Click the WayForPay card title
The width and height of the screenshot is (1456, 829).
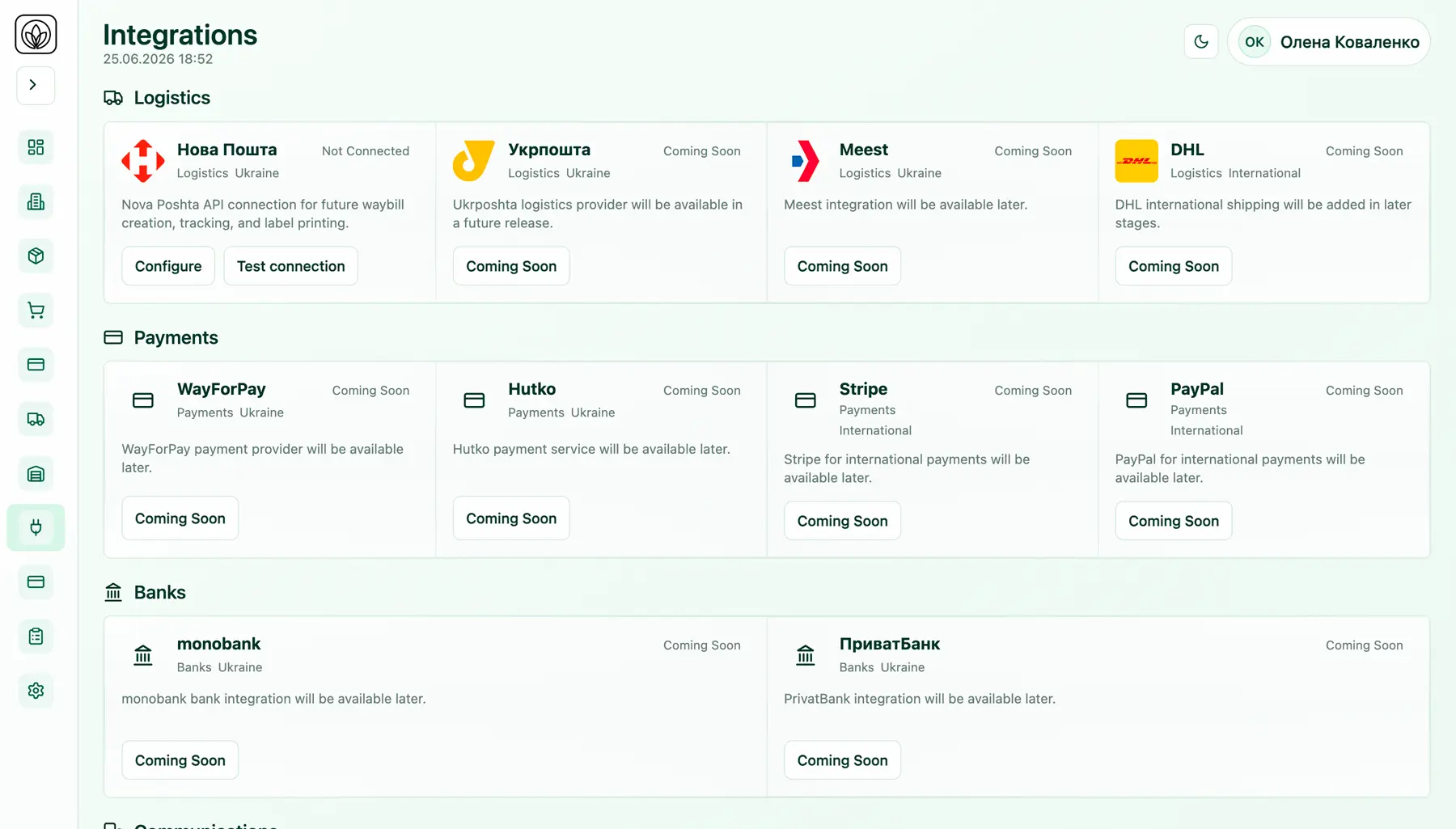222,389
